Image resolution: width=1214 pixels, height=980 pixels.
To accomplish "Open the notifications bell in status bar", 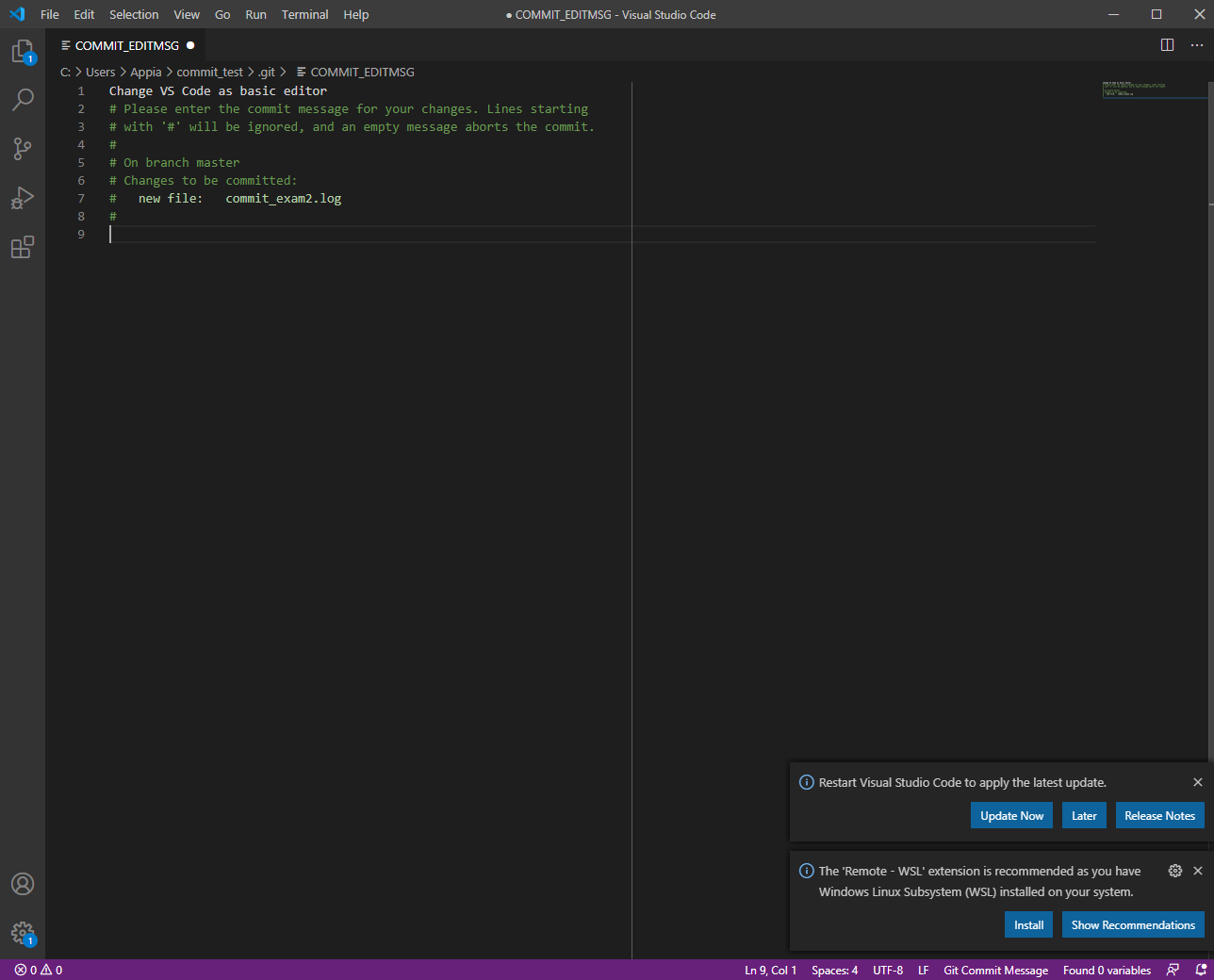I will coord(1201,970).
